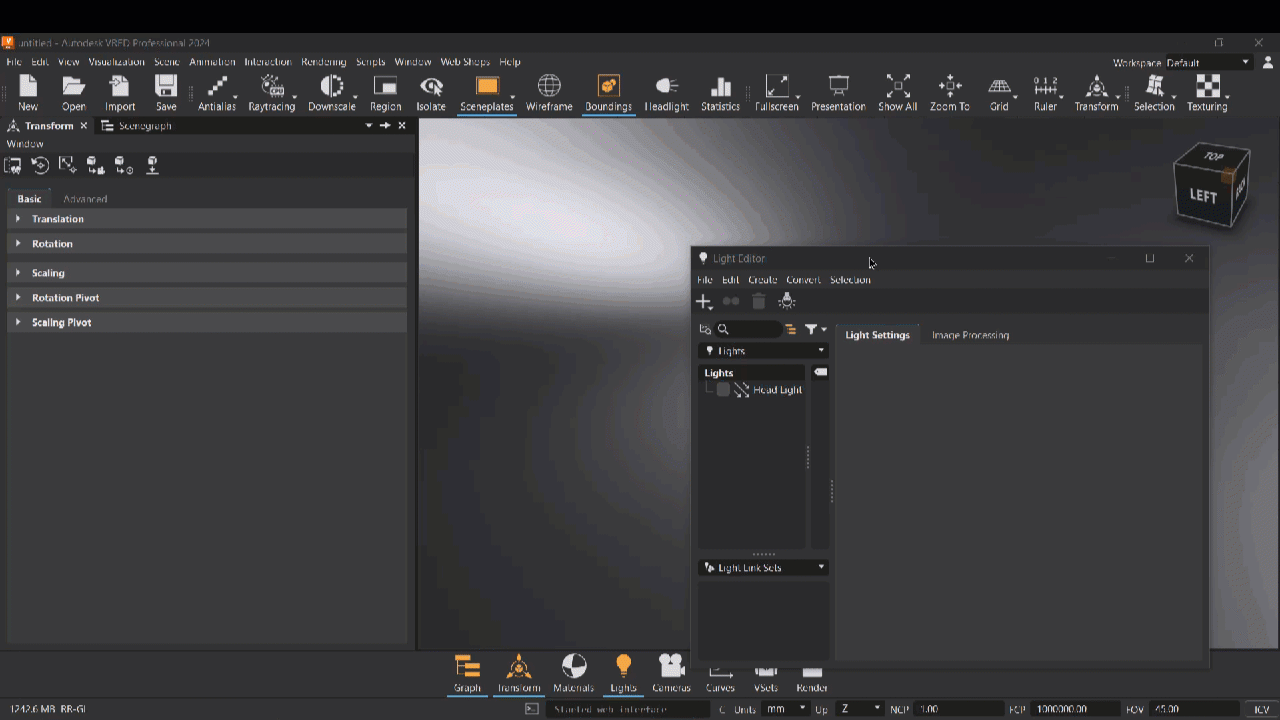
Task: Check the Head Light checkbox
Action: (x=723, y=390)
